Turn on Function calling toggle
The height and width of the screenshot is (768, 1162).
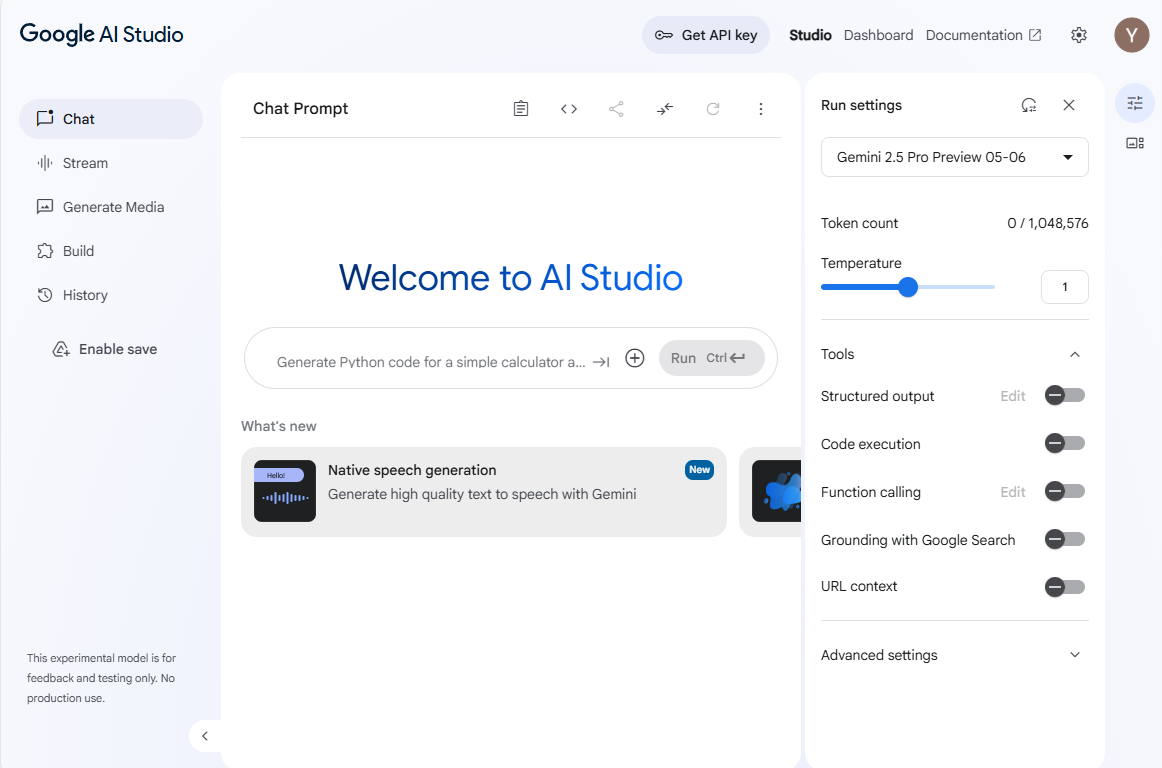1065,491
